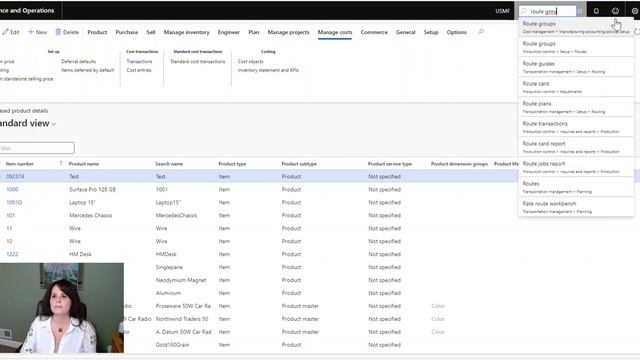Switch to Manage inventory tab
This screenshot has width=640, height=360.
tap(187, 32)
